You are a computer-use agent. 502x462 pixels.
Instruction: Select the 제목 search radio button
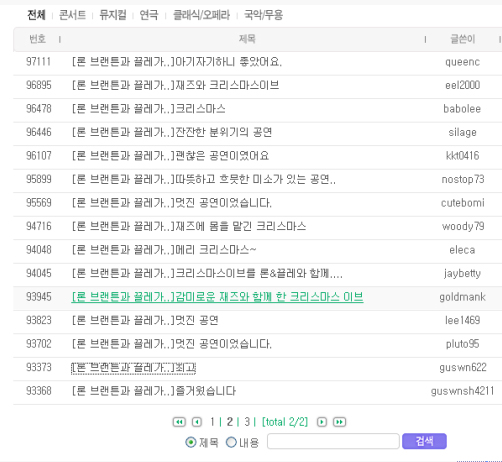(191, 442)
